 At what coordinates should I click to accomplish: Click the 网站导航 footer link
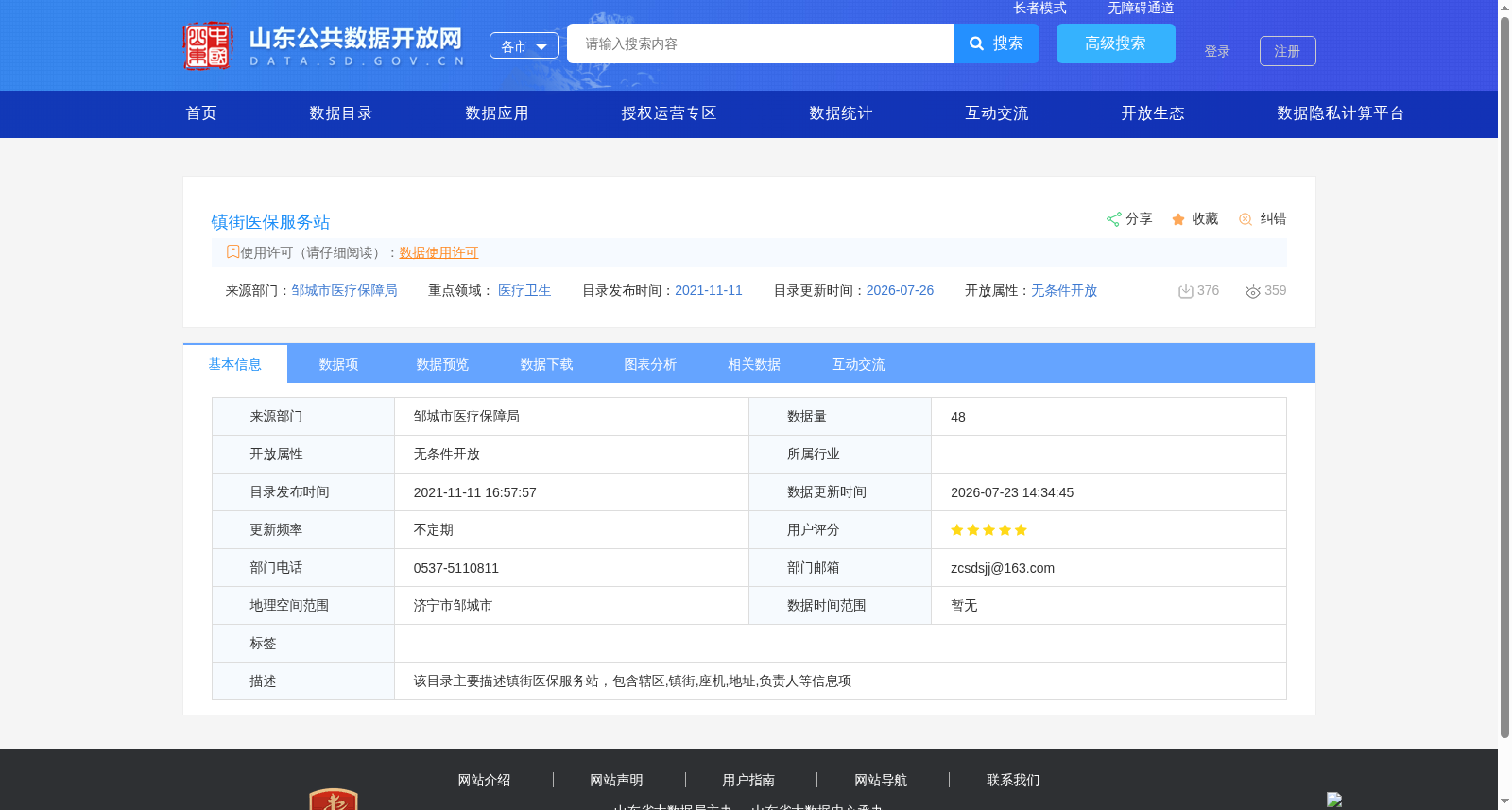(881, 780)
